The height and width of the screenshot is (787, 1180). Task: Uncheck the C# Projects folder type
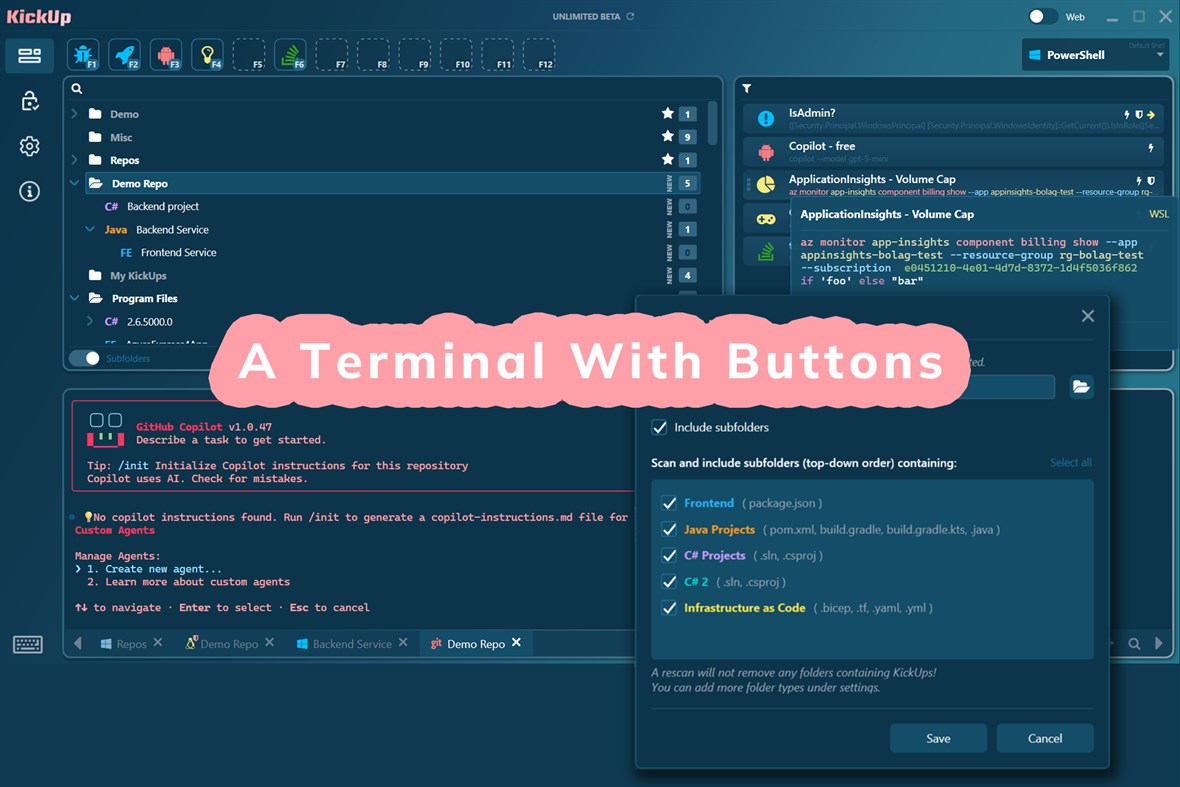(668, 556)
